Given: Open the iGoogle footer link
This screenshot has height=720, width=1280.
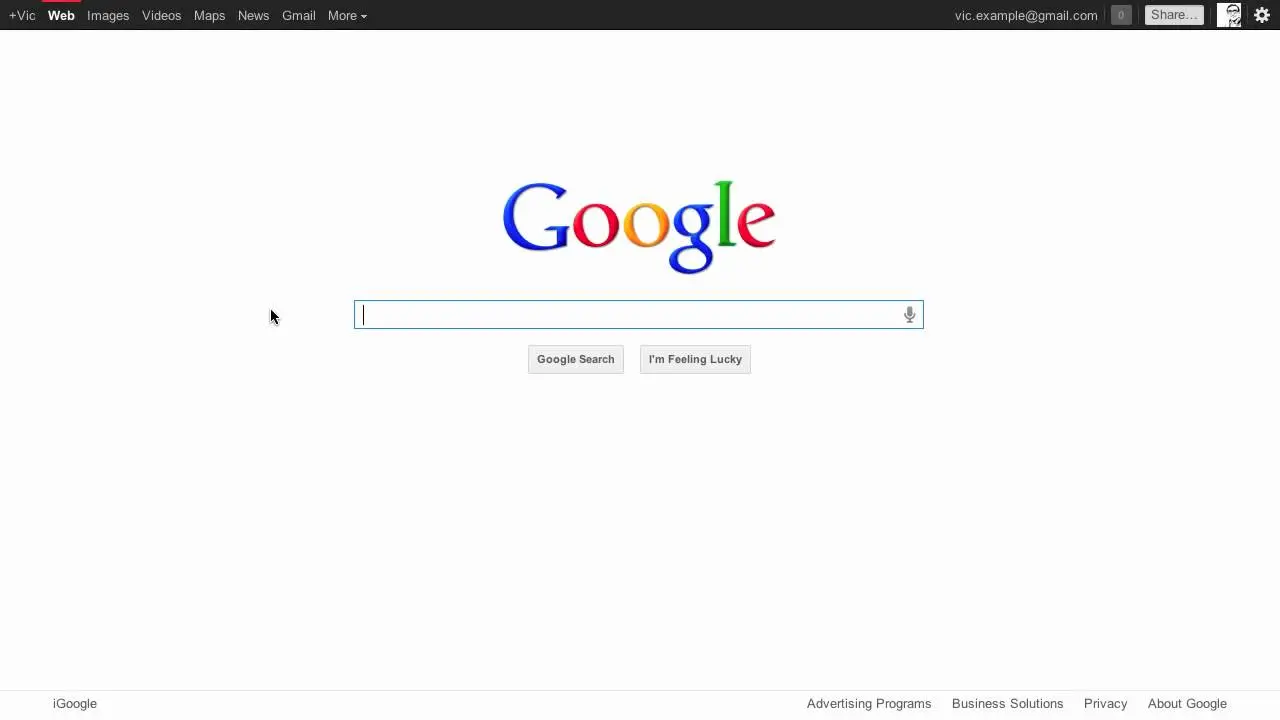Looking at the screenshot, I should tap(75, 704).
